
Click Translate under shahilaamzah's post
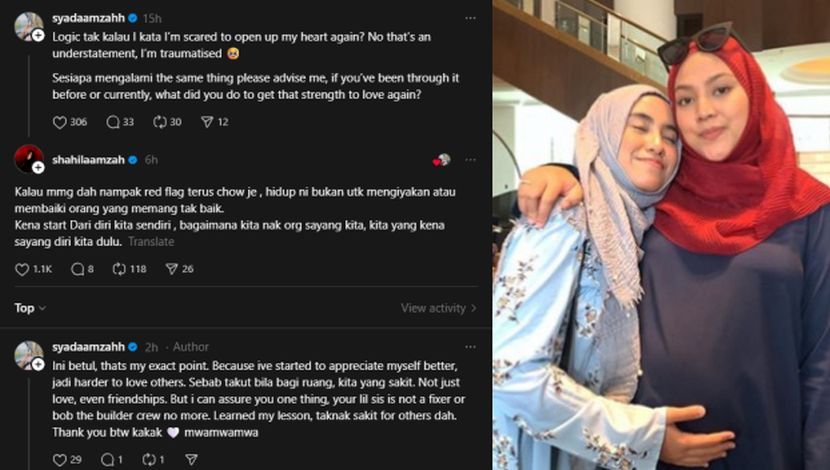click(151, 242)
